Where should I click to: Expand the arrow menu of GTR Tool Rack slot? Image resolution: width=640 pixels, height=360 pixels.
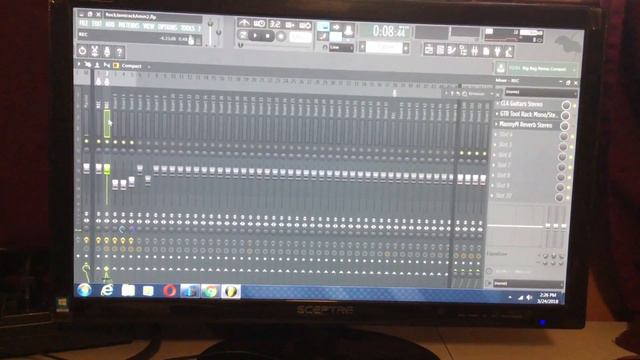tap(497, 114)
